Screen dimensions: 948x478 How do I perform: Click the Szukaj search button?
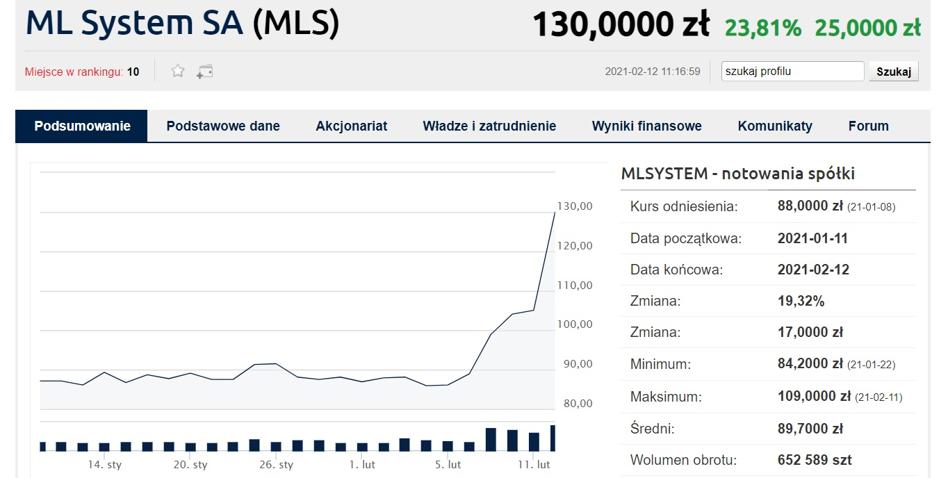(894, 71)
